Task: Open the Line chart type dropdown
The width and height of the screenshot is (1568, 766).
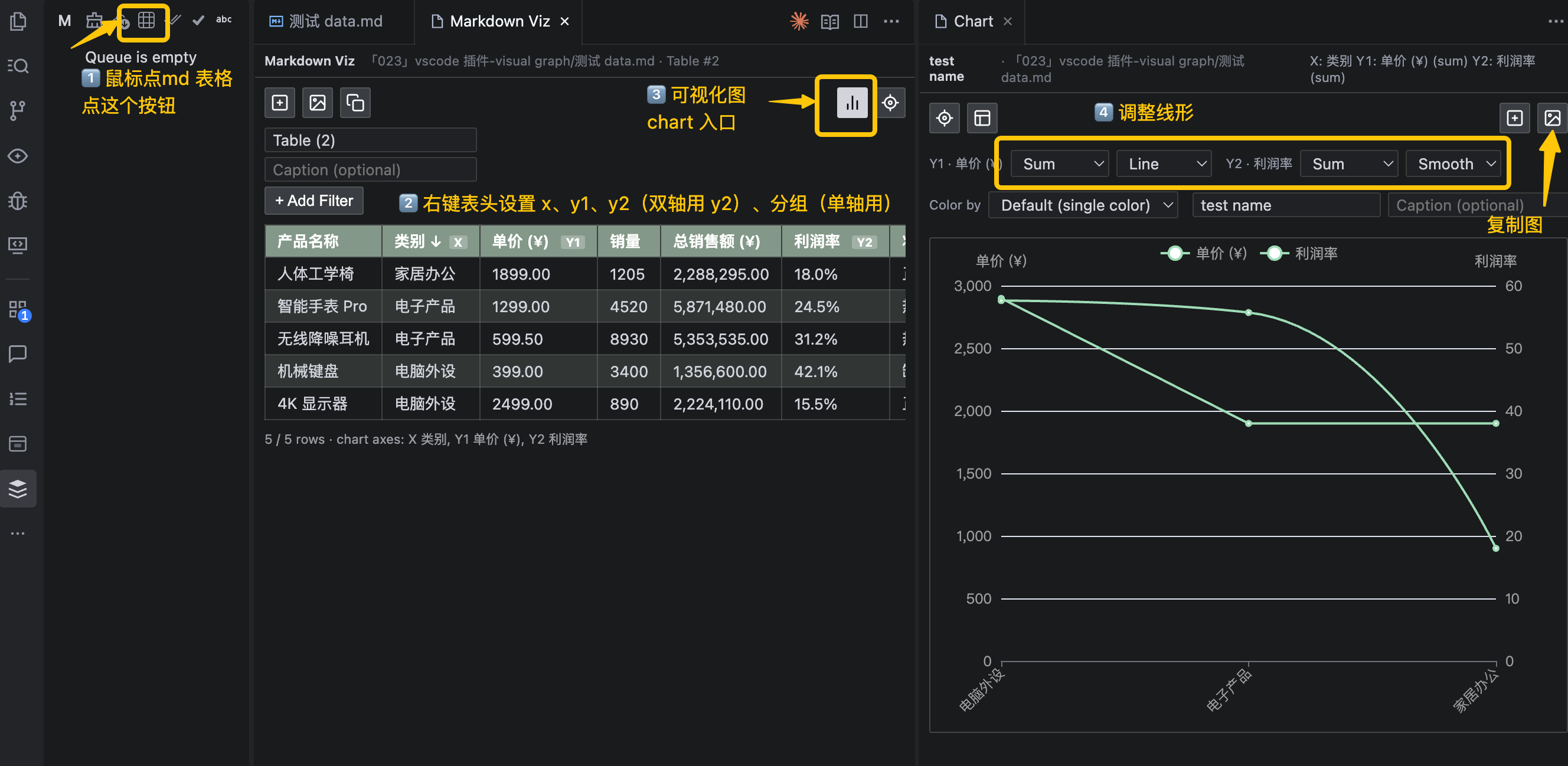Action: tap(1164, 163)
